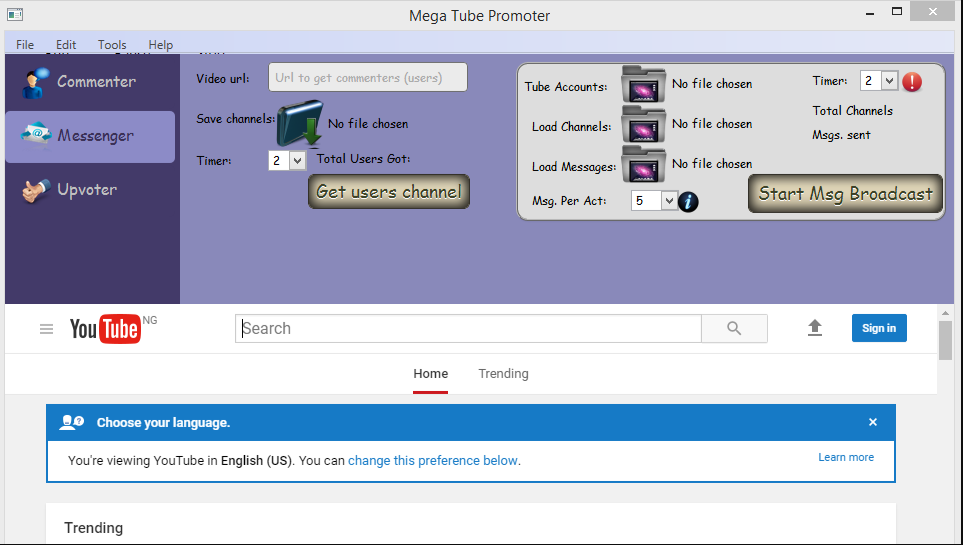Click the Load Messages folder icon
Screen dimensions: 963x545
tap(643, 164)
